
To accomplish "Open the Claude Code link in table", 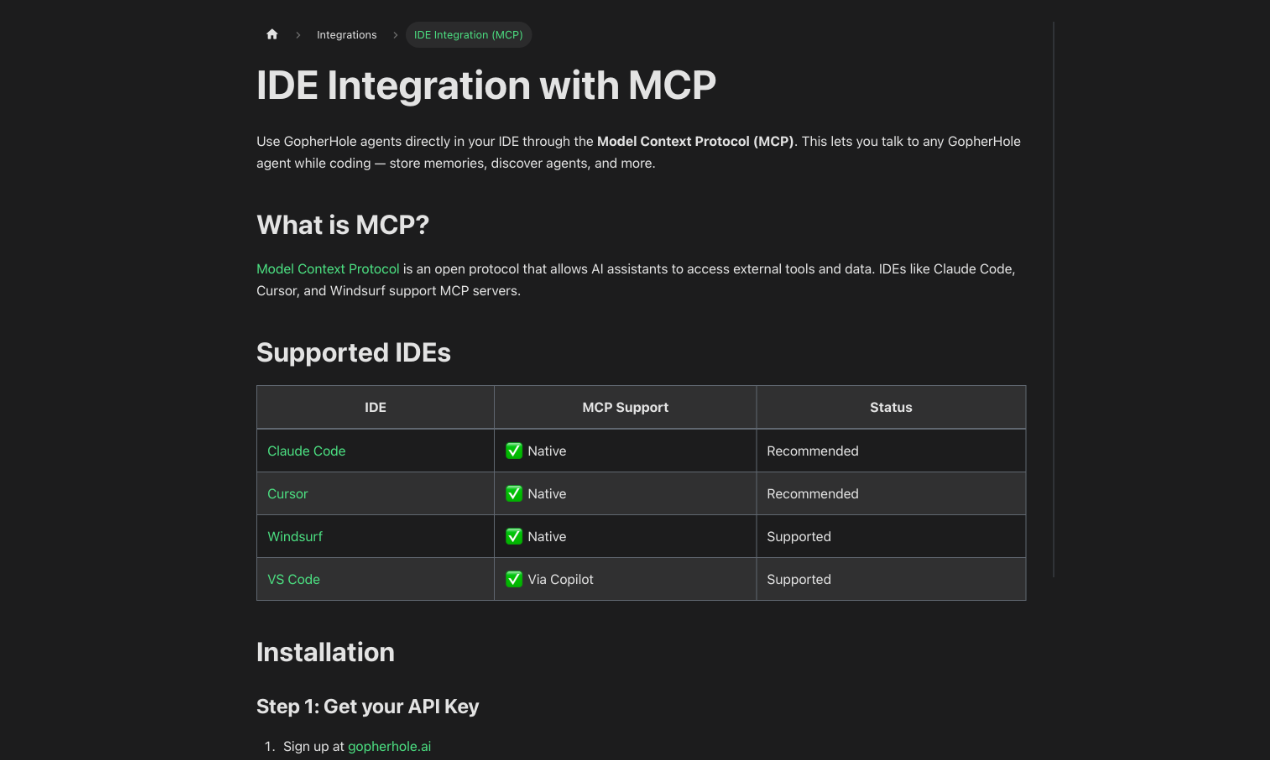I will coord(306,451).
